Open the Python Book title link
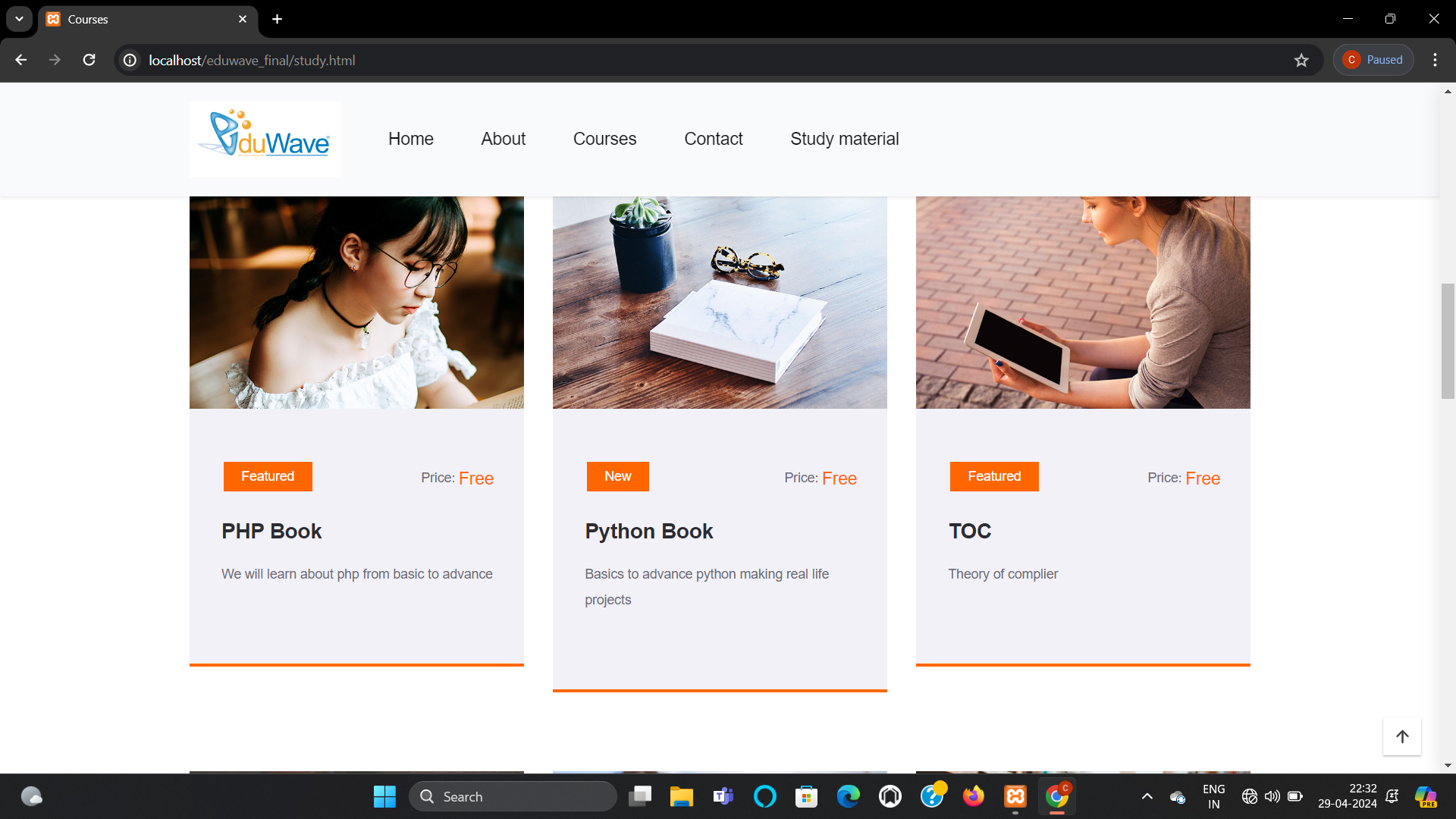1456x819 pixels. tap(648, 531)
